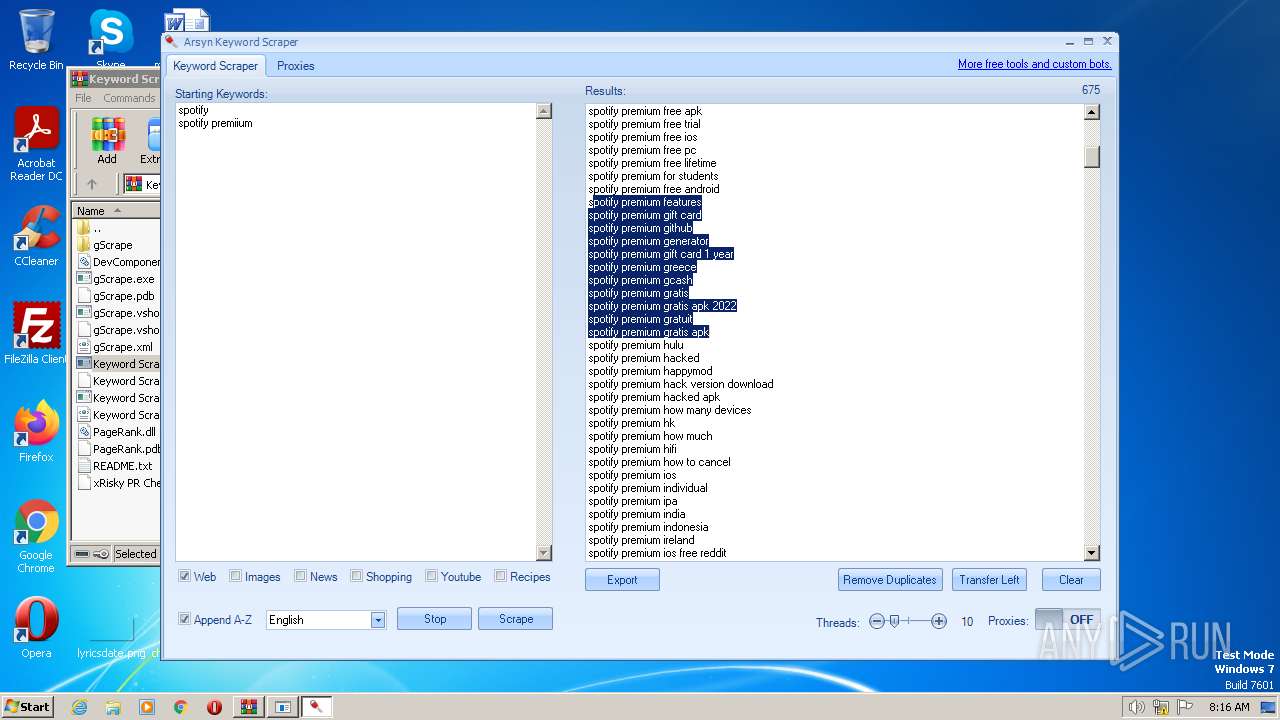Open FileZilla Client desktop shortcut
Image resolution: width=1280 pixels, height=720 pixels.
click(36, 334)
